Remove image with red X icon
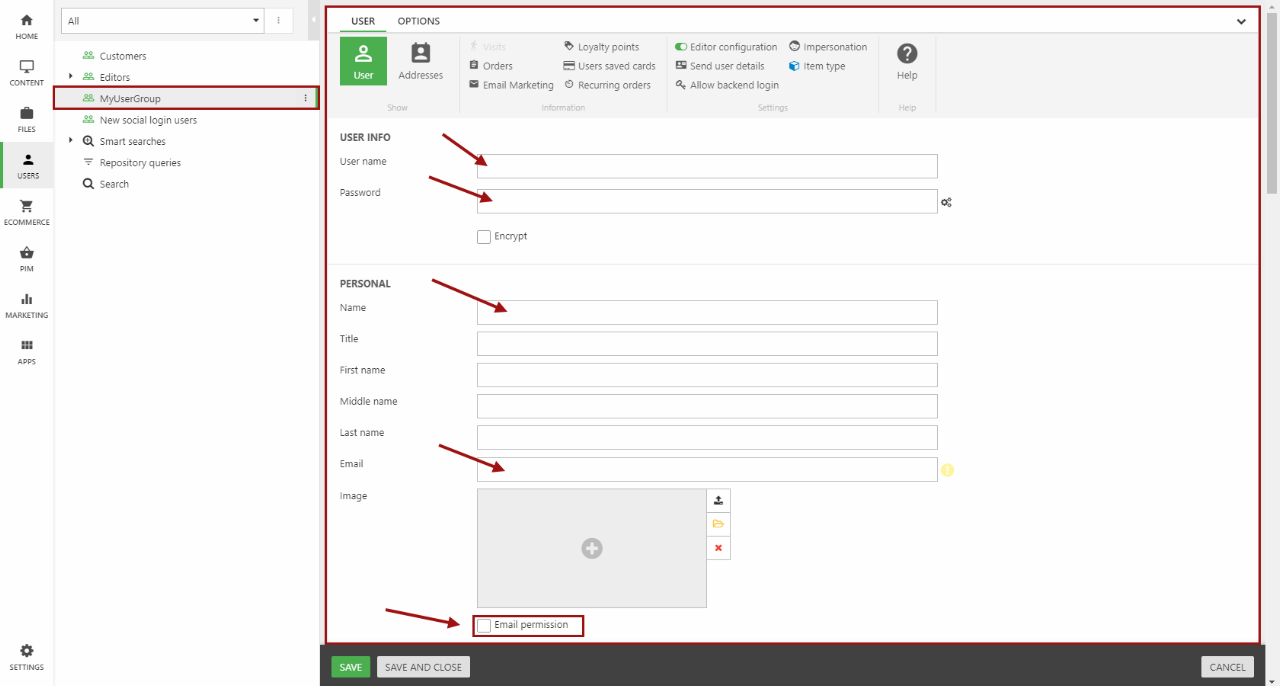 (718, 548)
